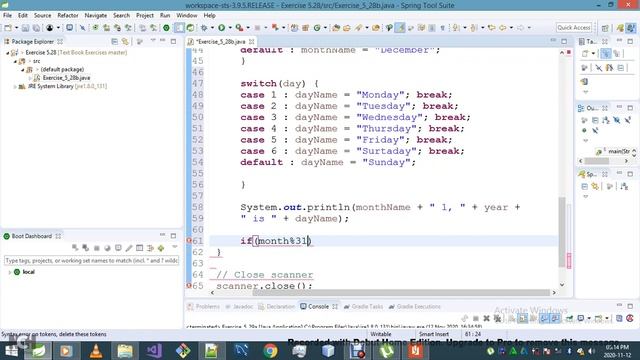The image size is (640, 360).
Task: Click the Debug bug icon in toolbar
Action: tap(204, 28)
